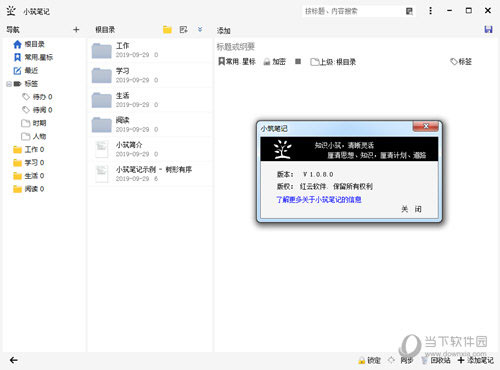This screenshot has height=370, width=500.
Task: Open the 工作 folder in the list
Action: 150,50
